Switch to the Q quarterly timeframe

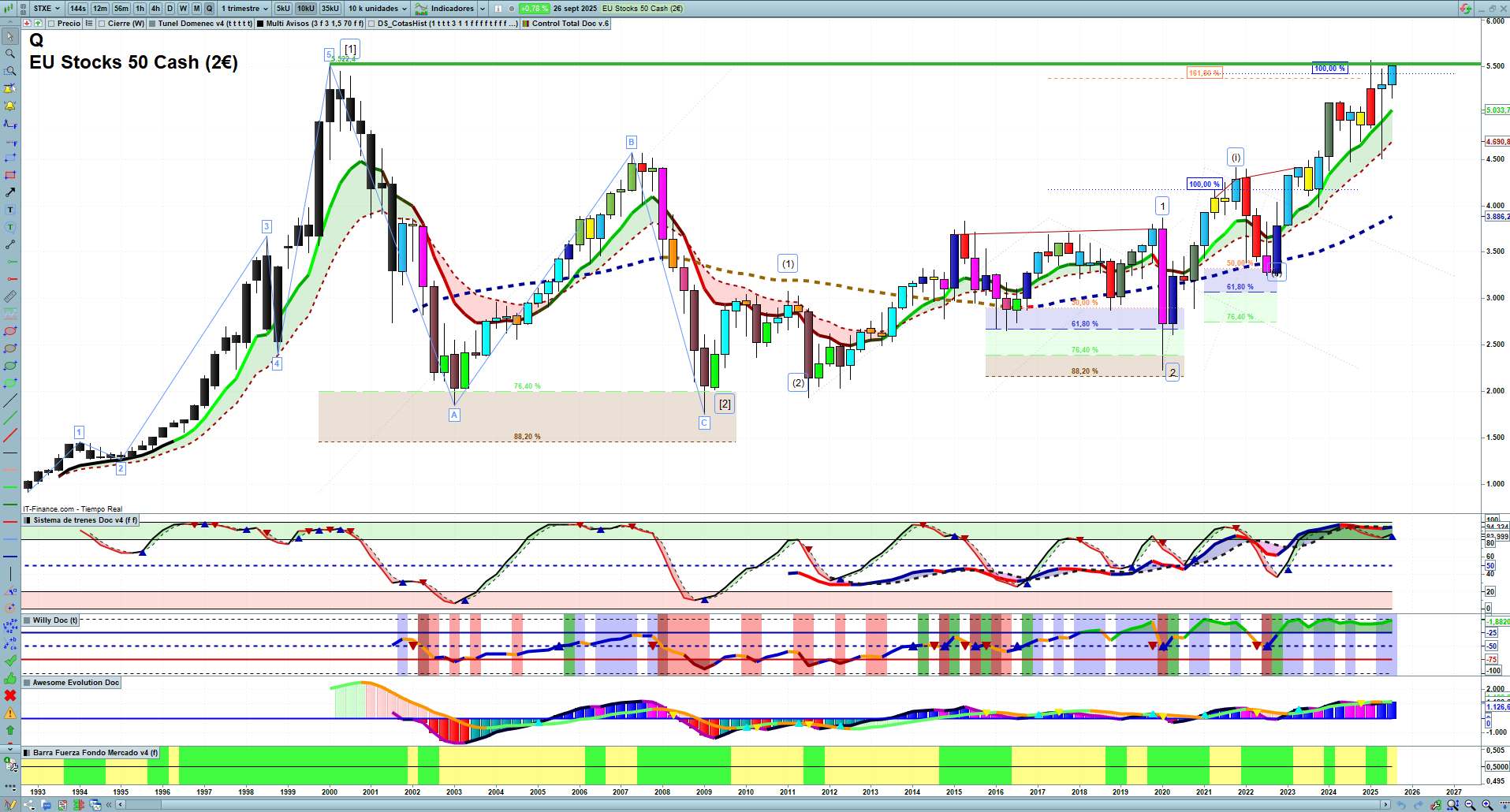pos(209,9)
